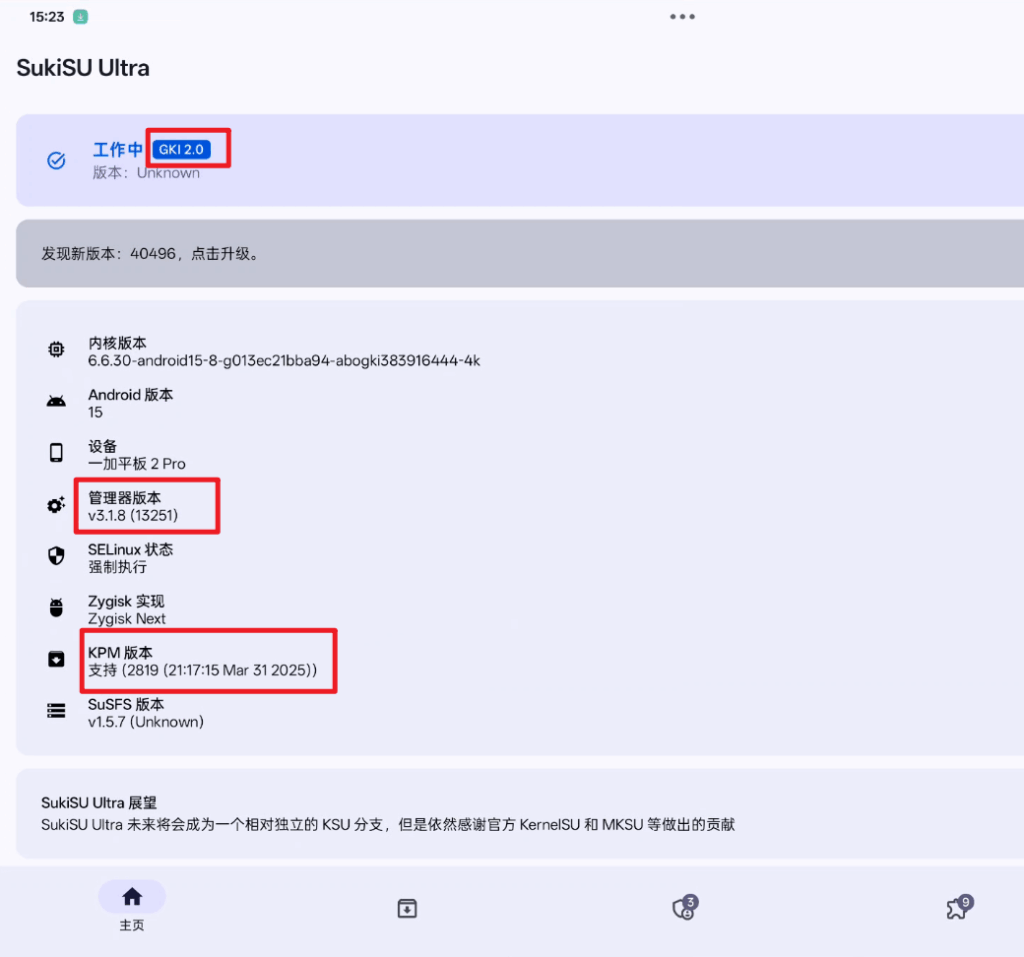Open the three-dot overflow menu at the top

[x=683, y=16]
